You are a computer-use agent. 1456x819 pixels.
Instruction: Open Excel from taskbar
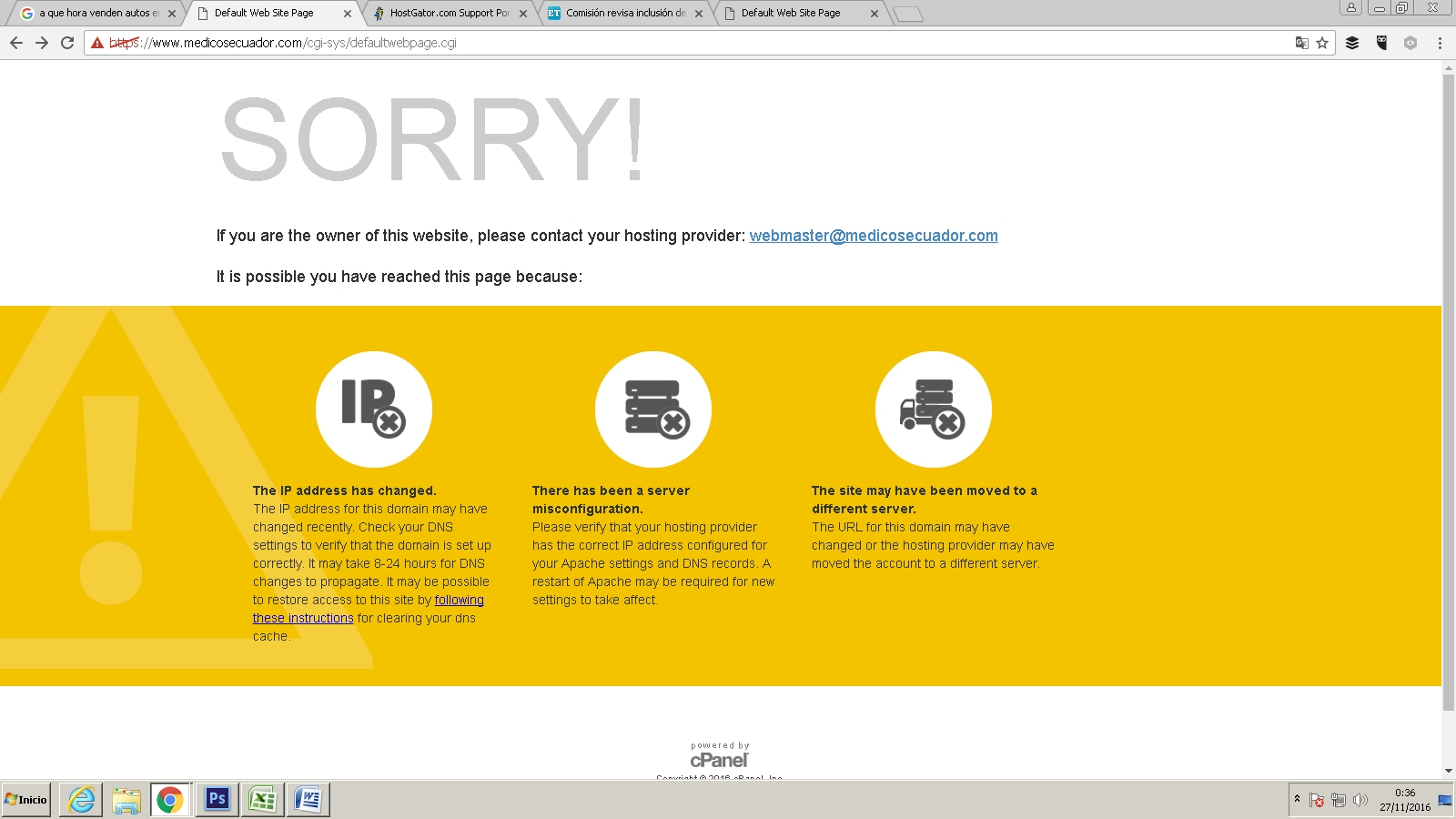point(262,800)
